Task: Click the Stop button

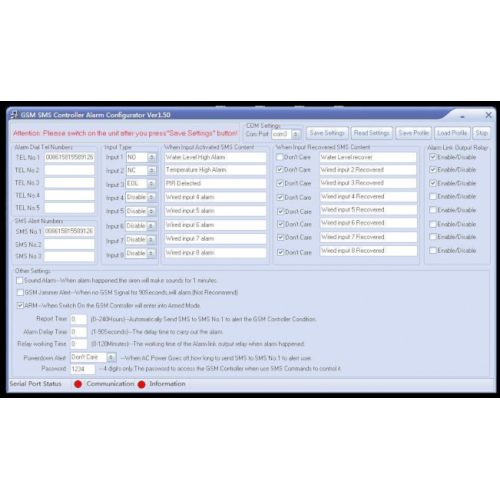Action: 481,133
